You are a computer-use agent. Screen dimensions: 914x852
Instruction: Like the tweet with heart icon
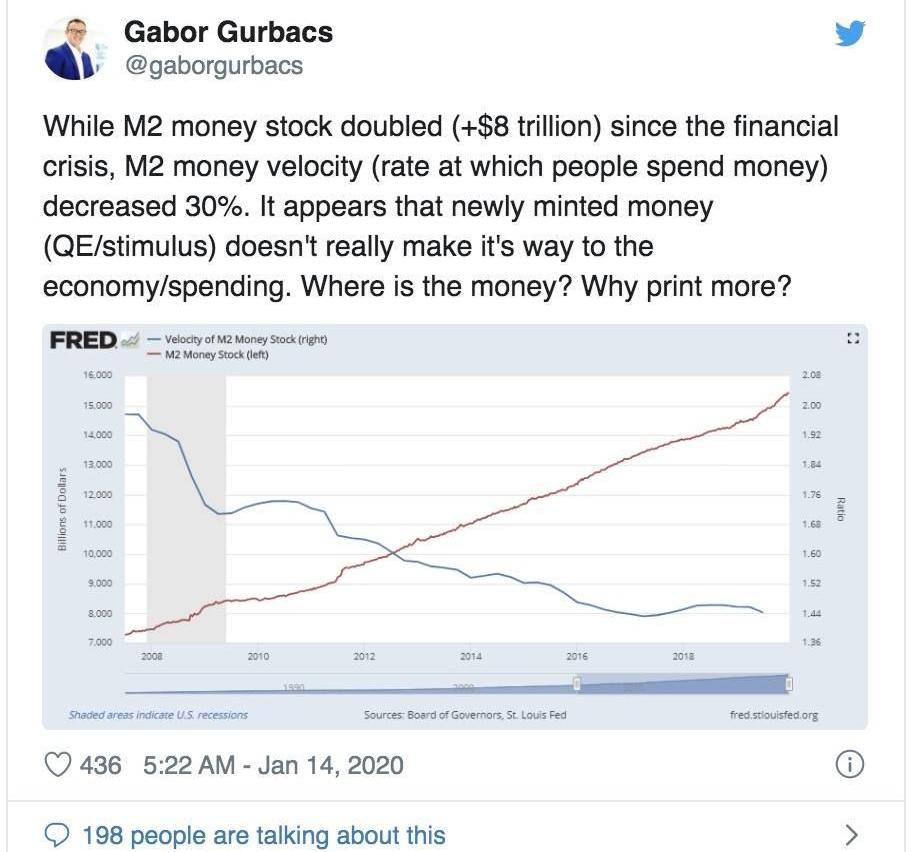point(58,765)
